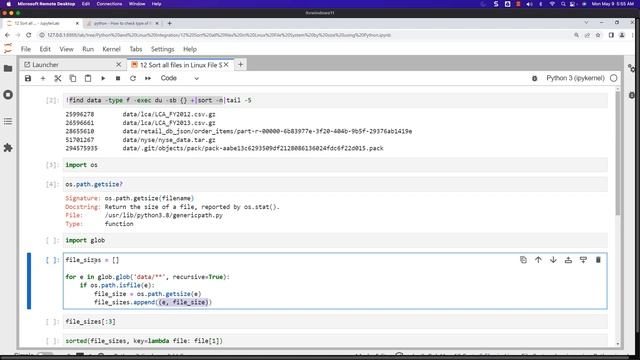Open the Connections menu in macOS menu bar
Screen dimensions: 640x360
(x=109, y=4)
